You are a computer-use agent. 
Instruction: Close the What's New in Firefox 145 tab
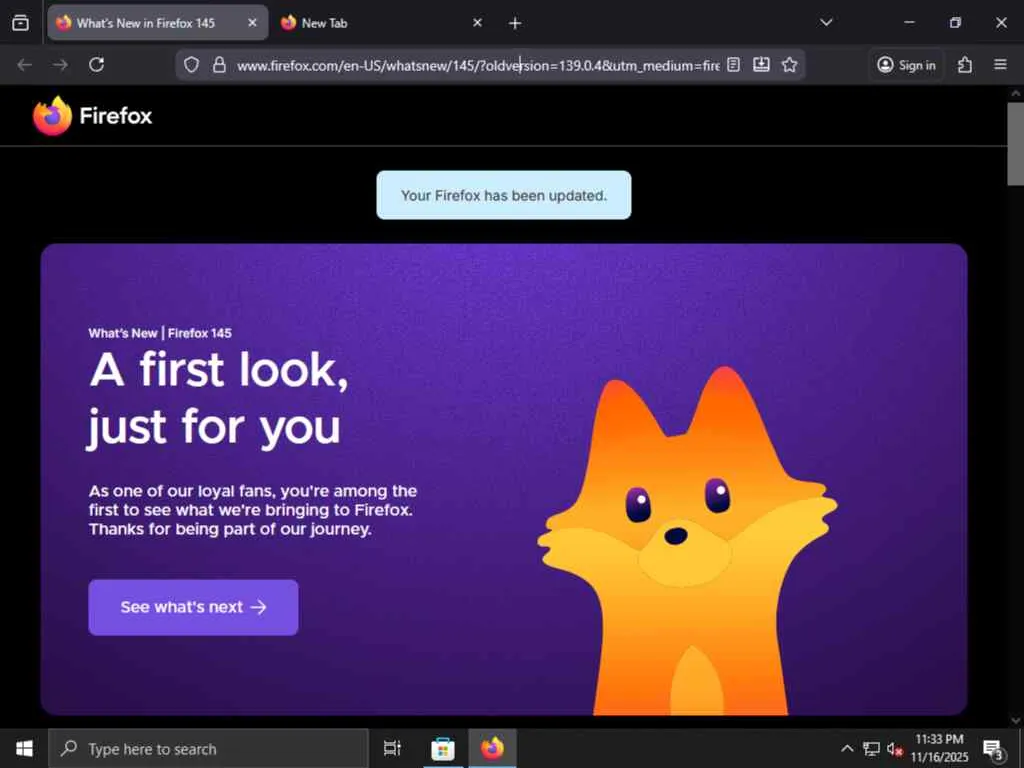click(x=252, y=23)
